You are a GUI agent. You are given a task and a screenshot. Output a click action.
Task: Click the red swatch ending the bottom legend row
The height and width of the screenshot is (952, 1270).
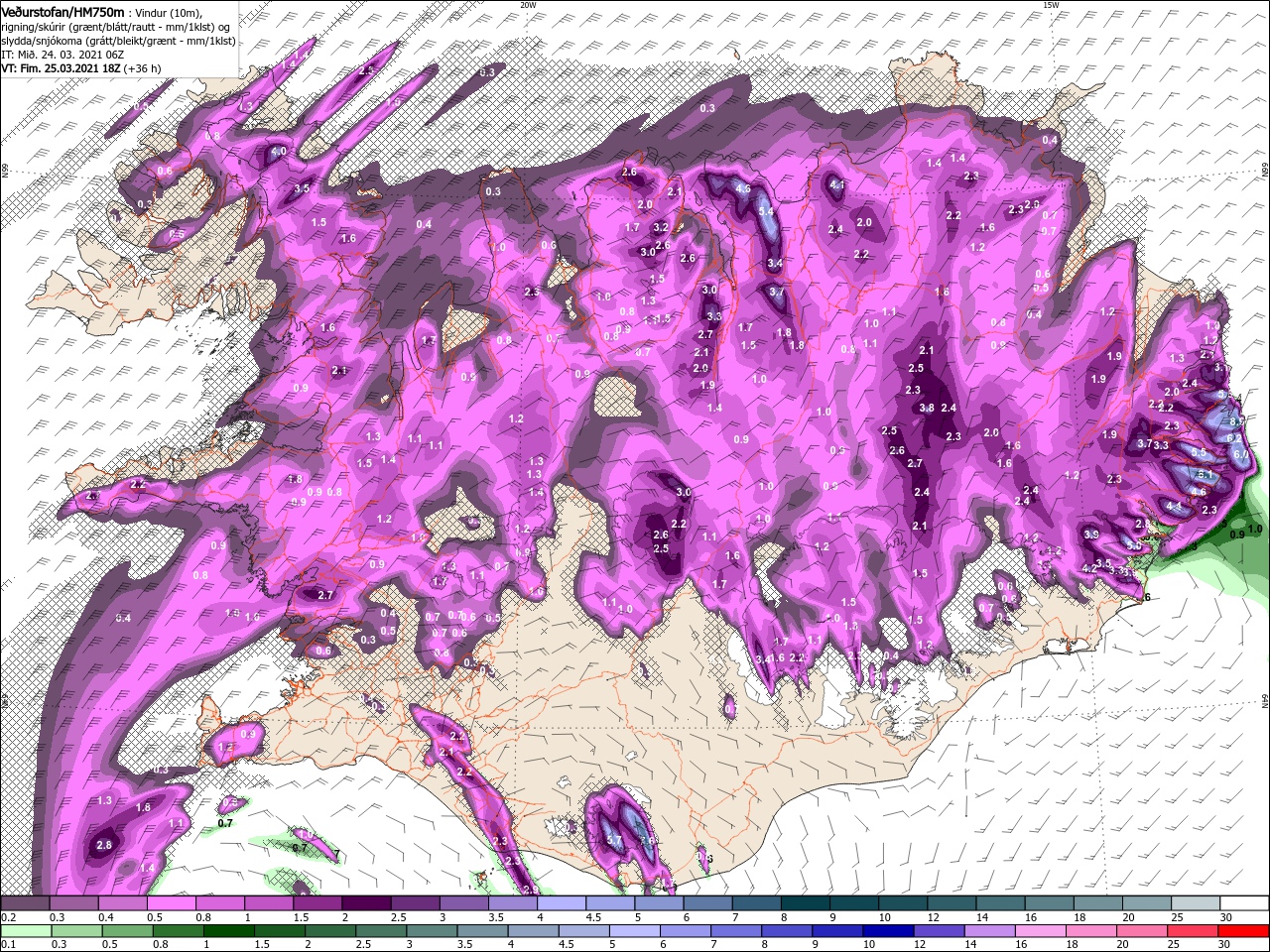coord(1244,931)
